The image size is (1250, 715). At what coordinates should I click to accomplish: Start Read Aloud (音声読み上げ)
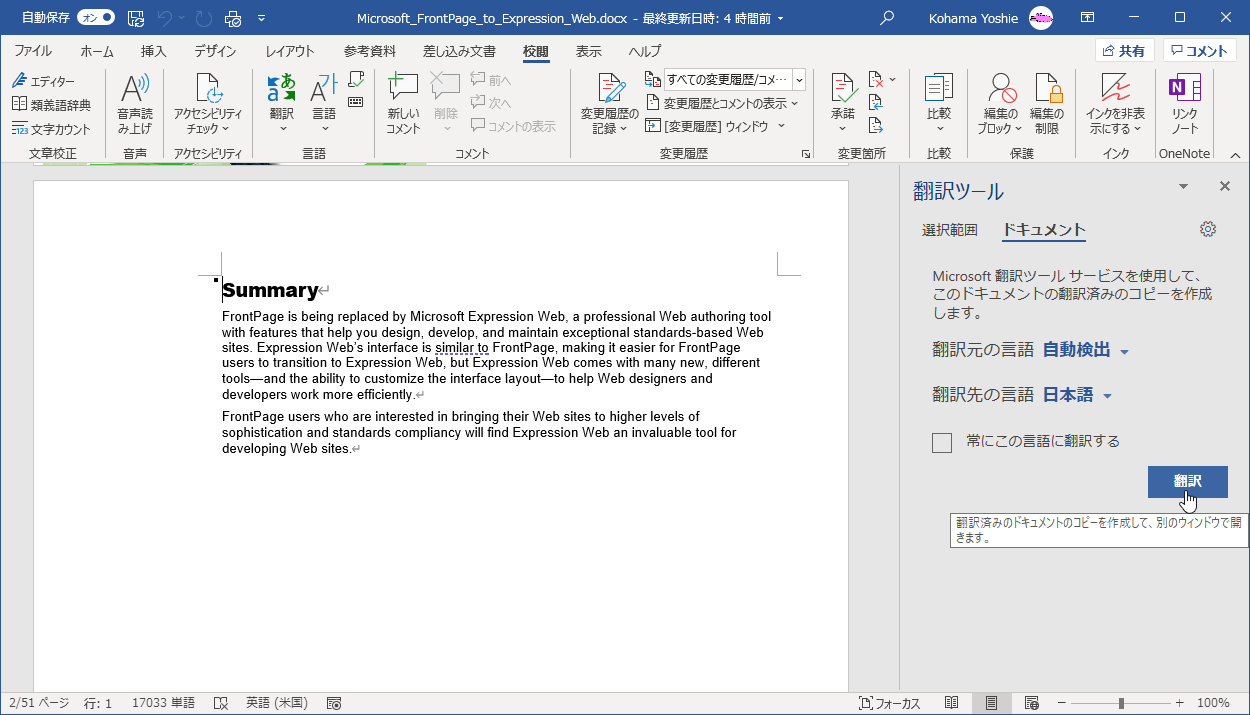point(134,104)
